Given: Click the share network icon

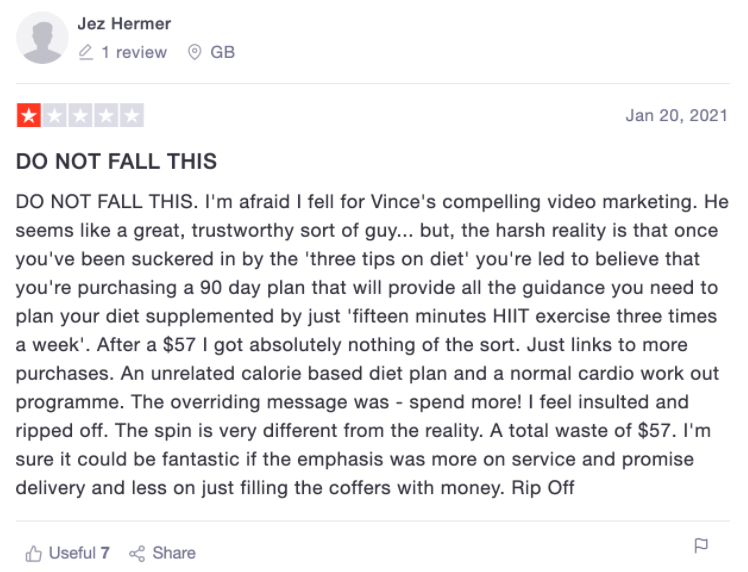Looking at the screenshot, I should 137,553.
